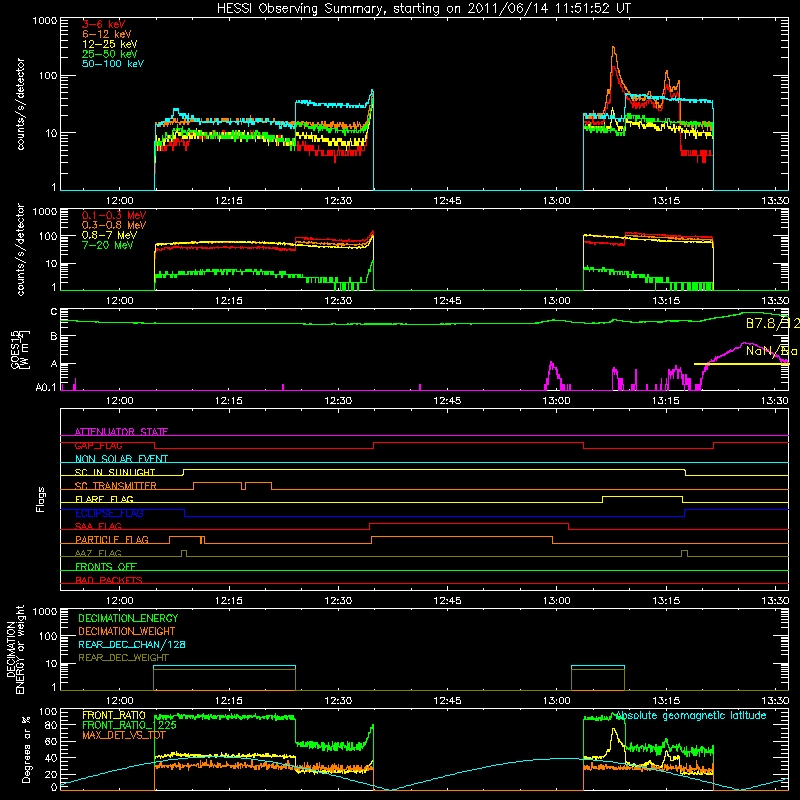This screenshot has height=800, width=800.
Task: Click the GAP_FLAG label
Action: 98,445
